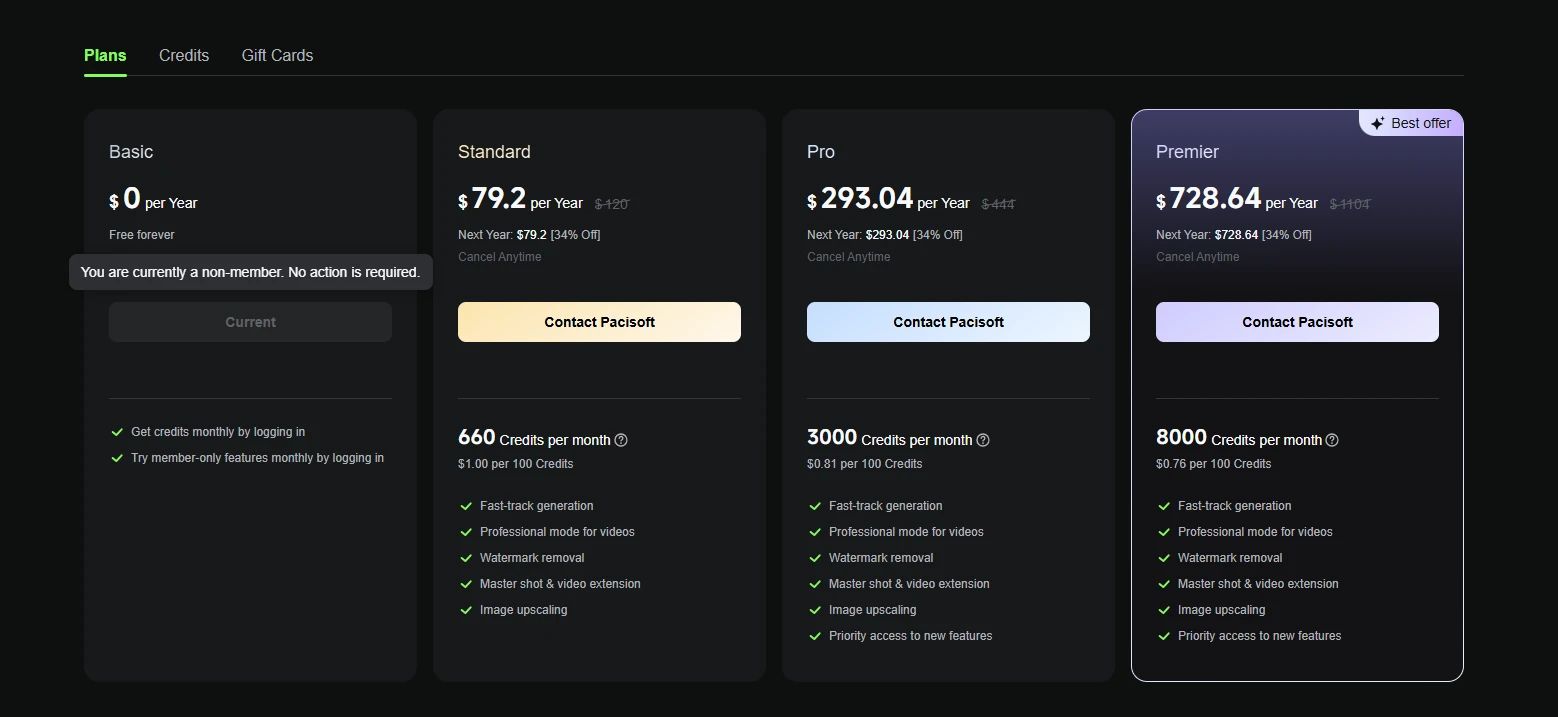Click checkmark beside Standard Watermark removal
This screenshot has width=1558, height=717.
point(466,558)
